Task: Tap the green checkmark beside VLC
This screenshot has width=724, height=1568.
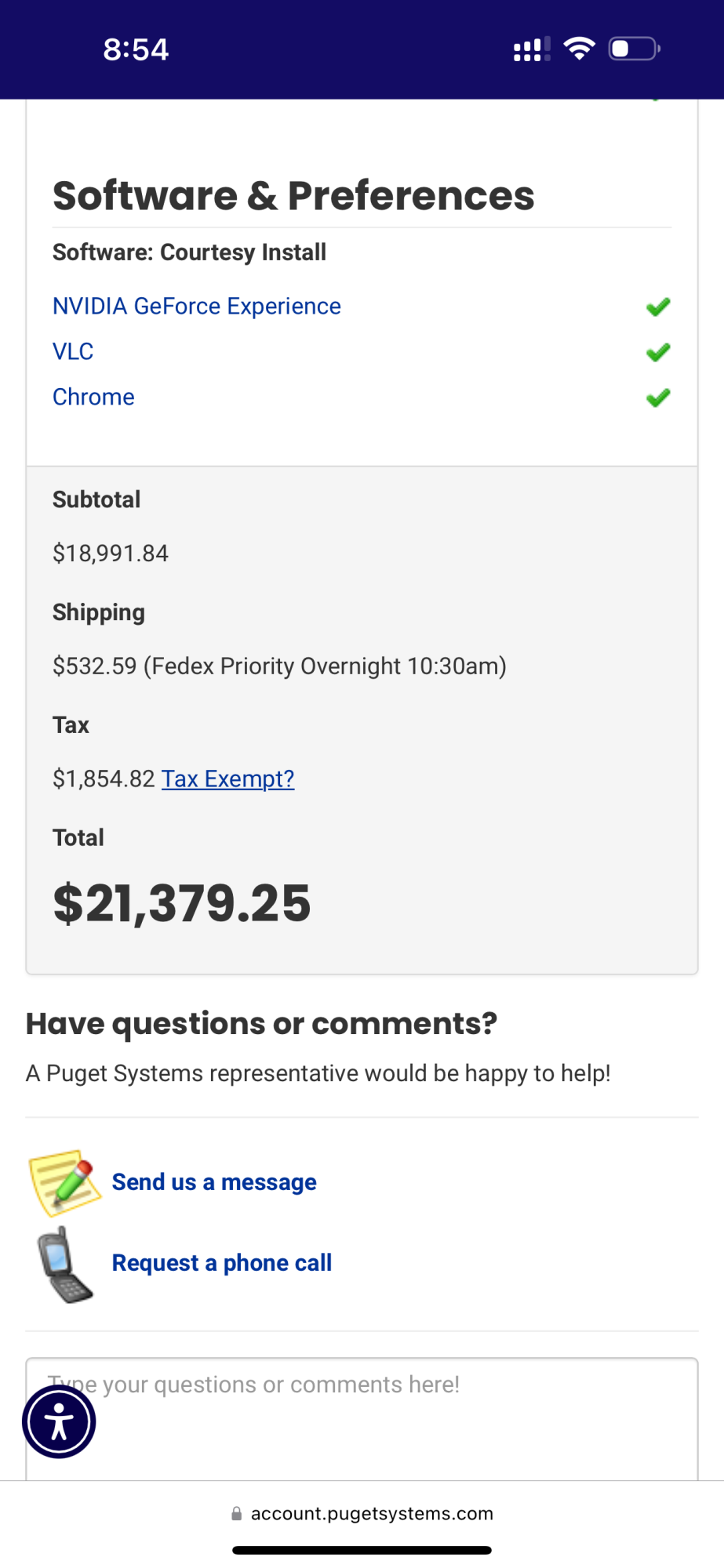Action: point(658,352)
